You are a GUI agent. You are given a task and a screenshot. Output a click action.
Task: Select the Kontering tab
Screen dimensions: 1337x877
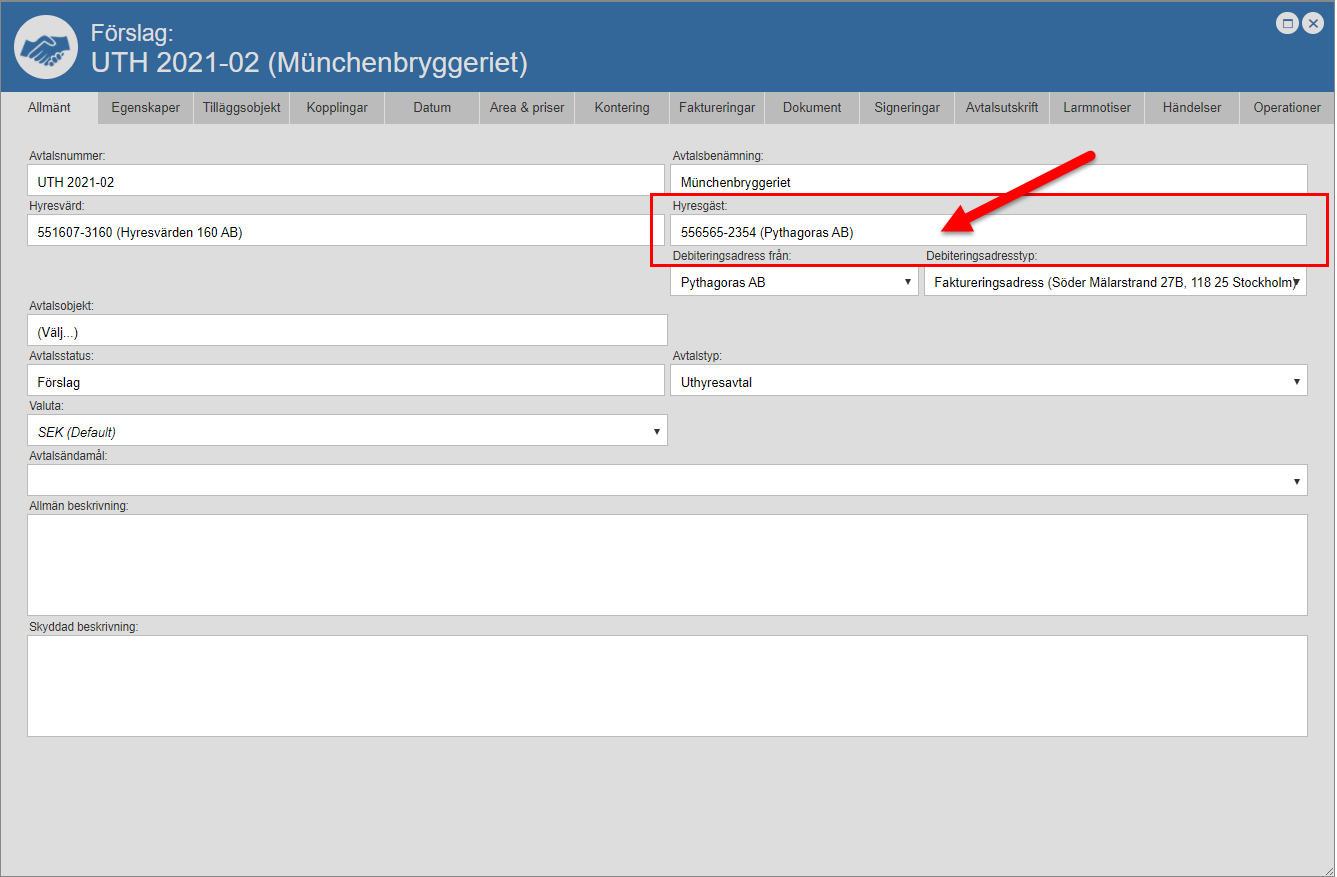(622, 108)
